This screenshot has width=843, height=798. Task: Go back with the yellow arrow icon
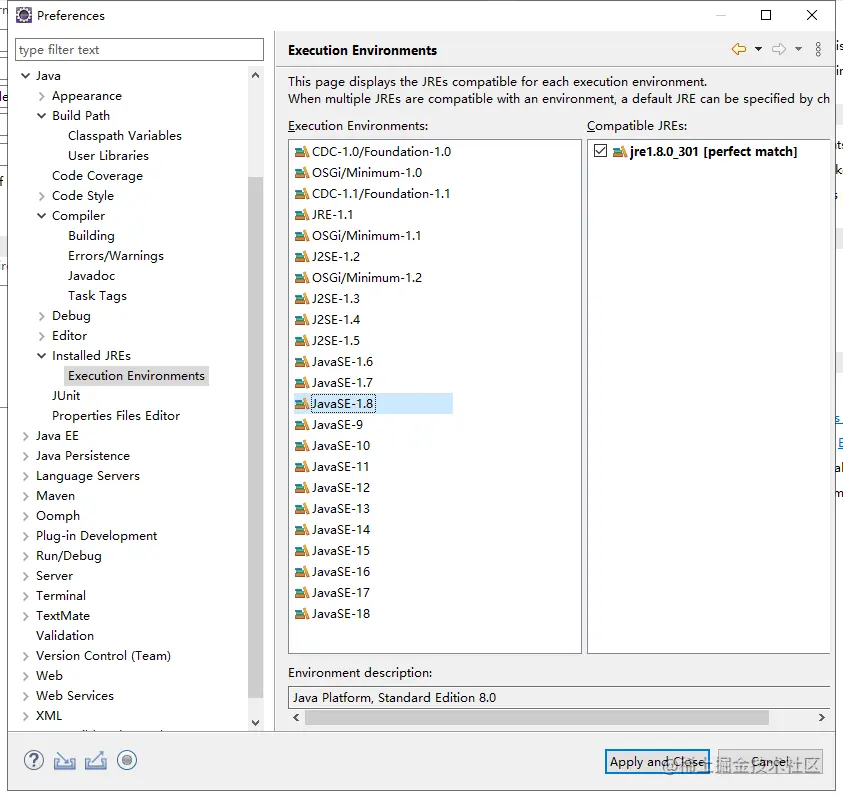pos(739,49)
